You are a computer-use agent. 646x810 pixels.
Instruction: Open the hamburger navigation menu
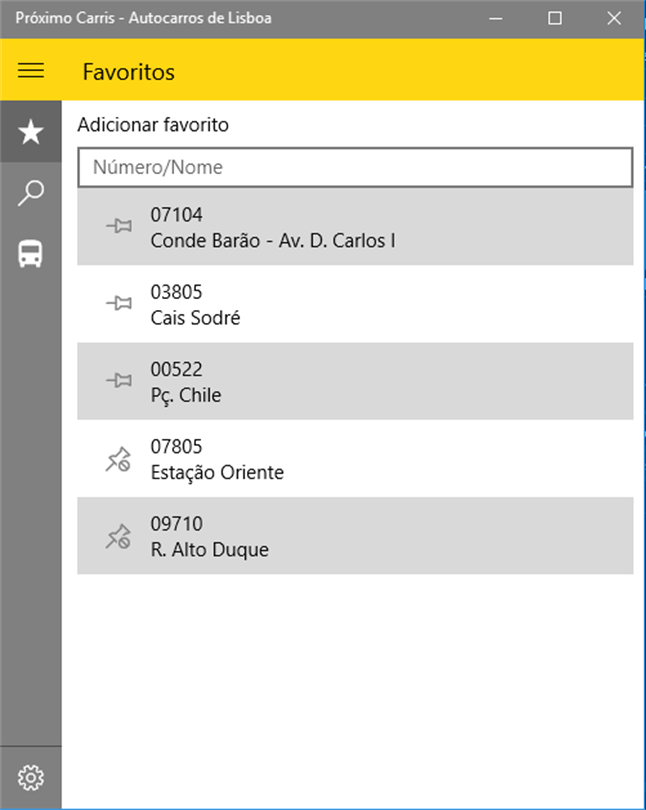[31, 70]
